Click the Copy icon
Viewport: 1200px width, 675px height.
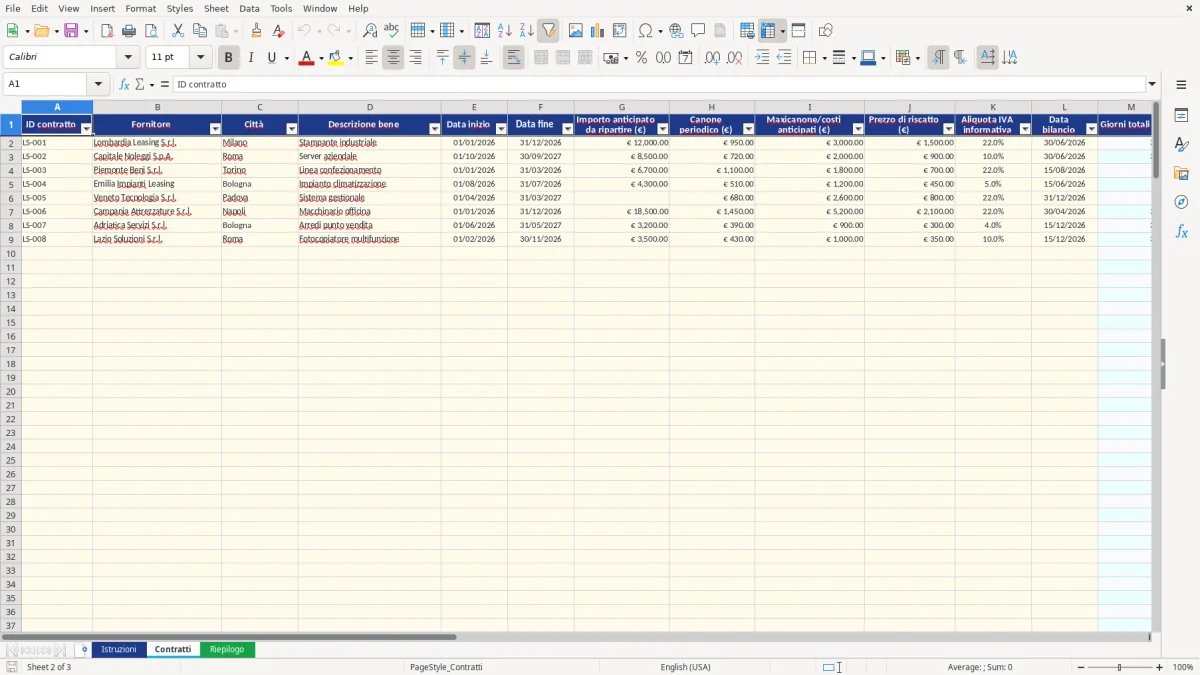pyautogui.click(x=200, y=31)
